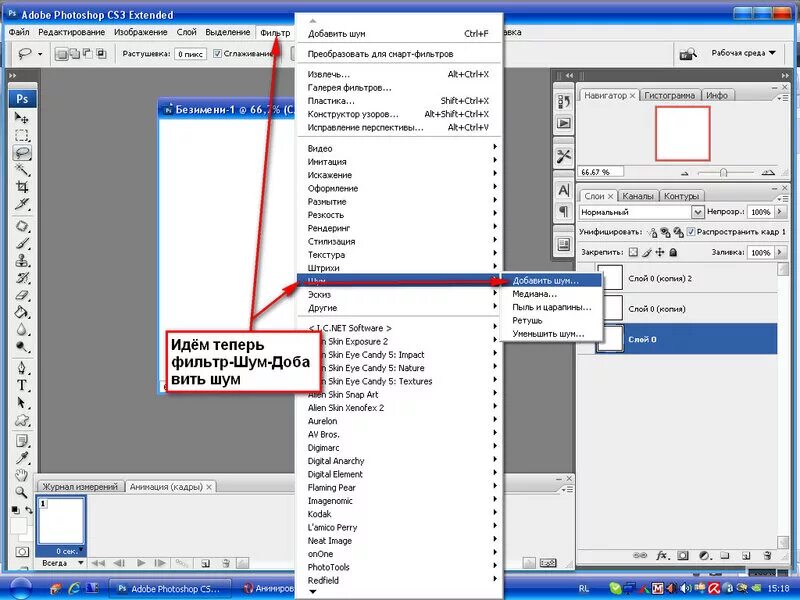Select the Healing Brush patch tool
This screenshot has height=600, width=800.
click(21, 226)
